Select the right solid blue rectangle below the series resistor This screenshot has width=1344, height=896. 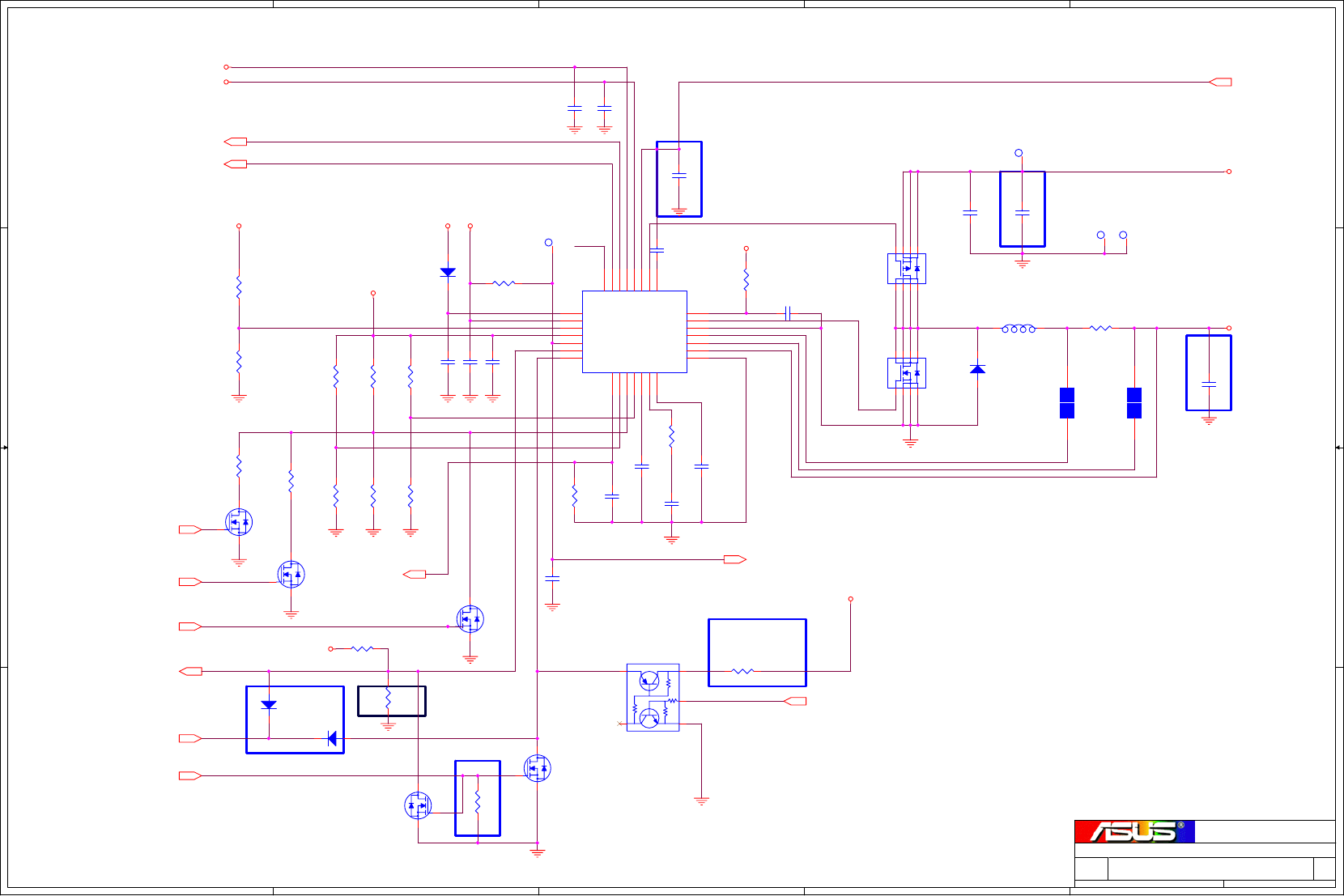[x=1134, y=403]
